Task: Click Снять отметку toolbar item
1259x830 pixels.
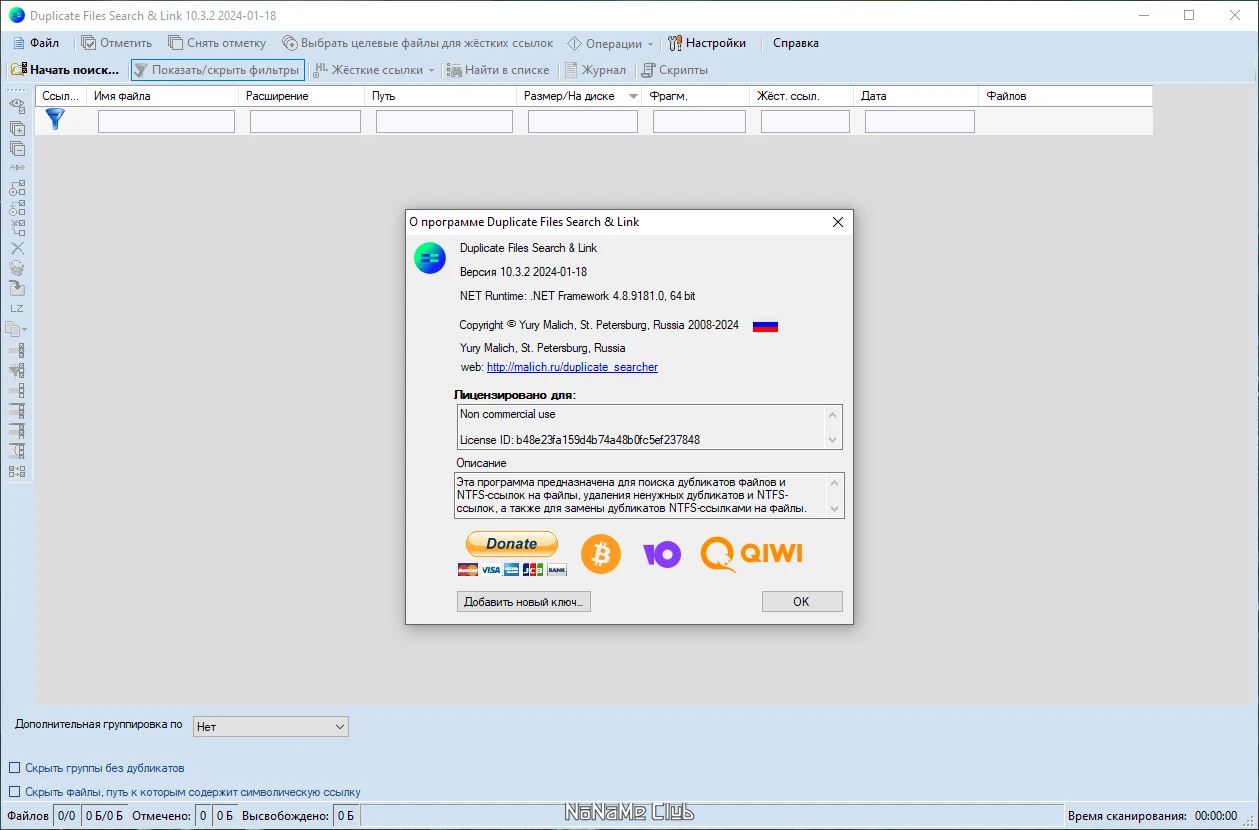Action: (218, 43)
